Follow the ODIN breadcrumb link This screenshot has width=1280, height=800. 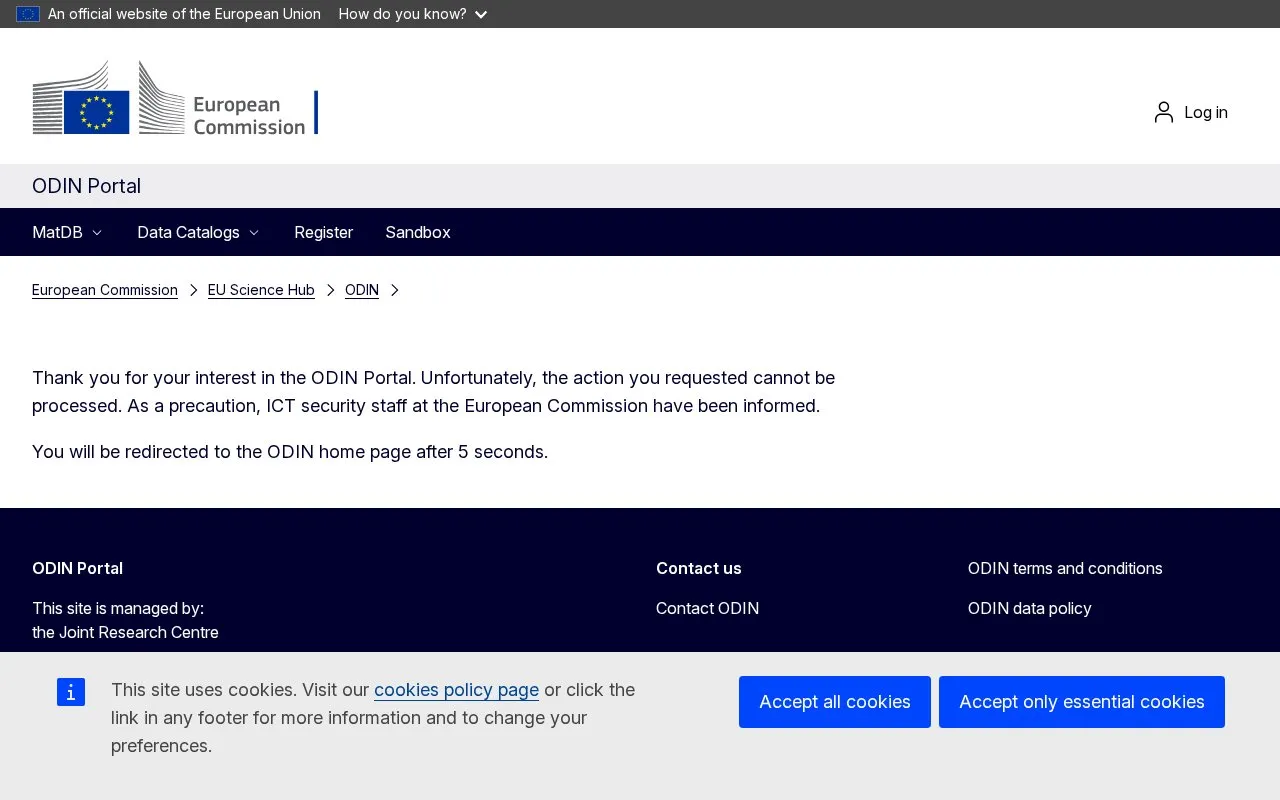point(362,290)
